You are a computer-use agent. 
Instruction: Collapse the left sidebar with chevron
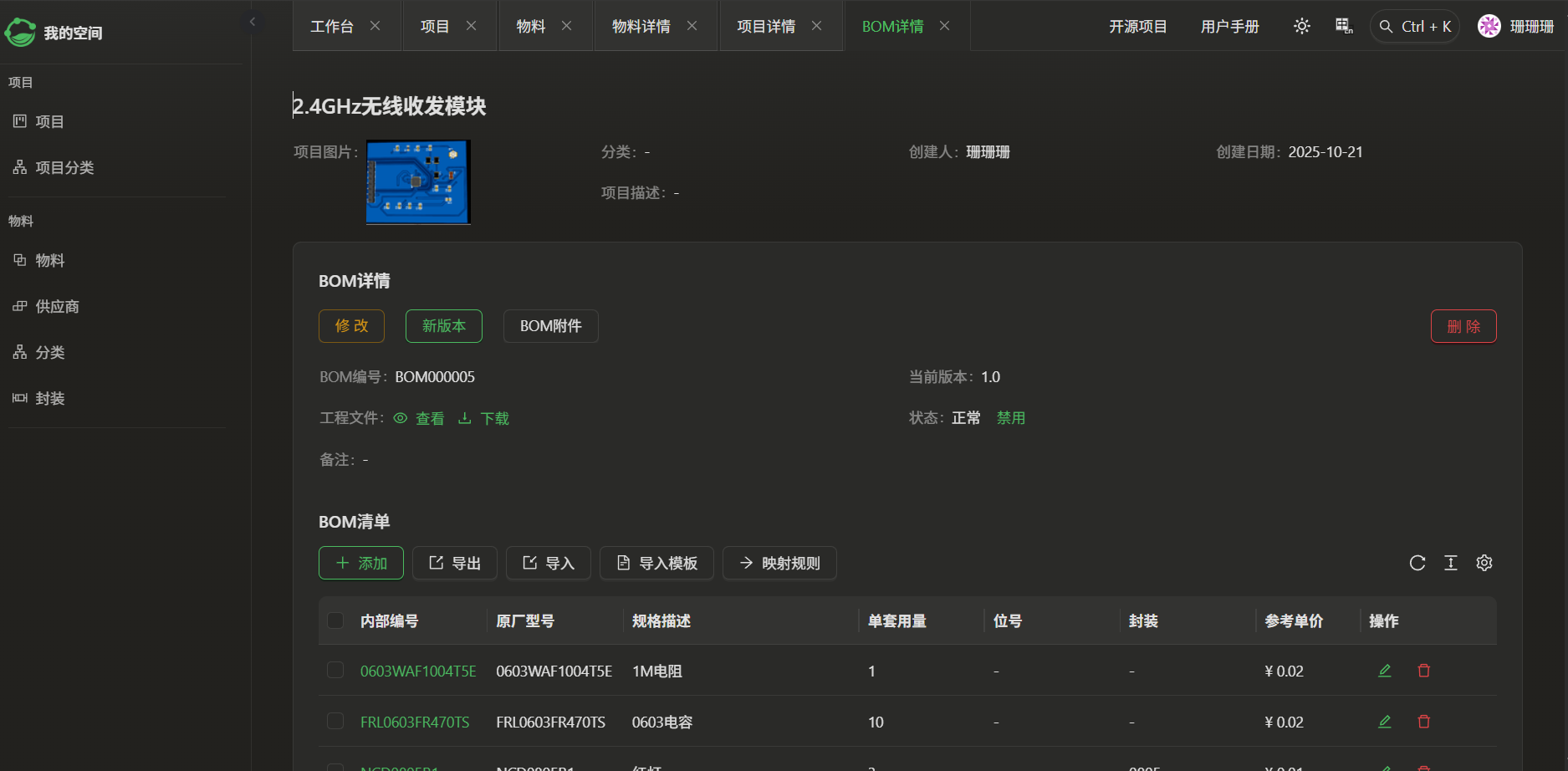click(253, 22)
